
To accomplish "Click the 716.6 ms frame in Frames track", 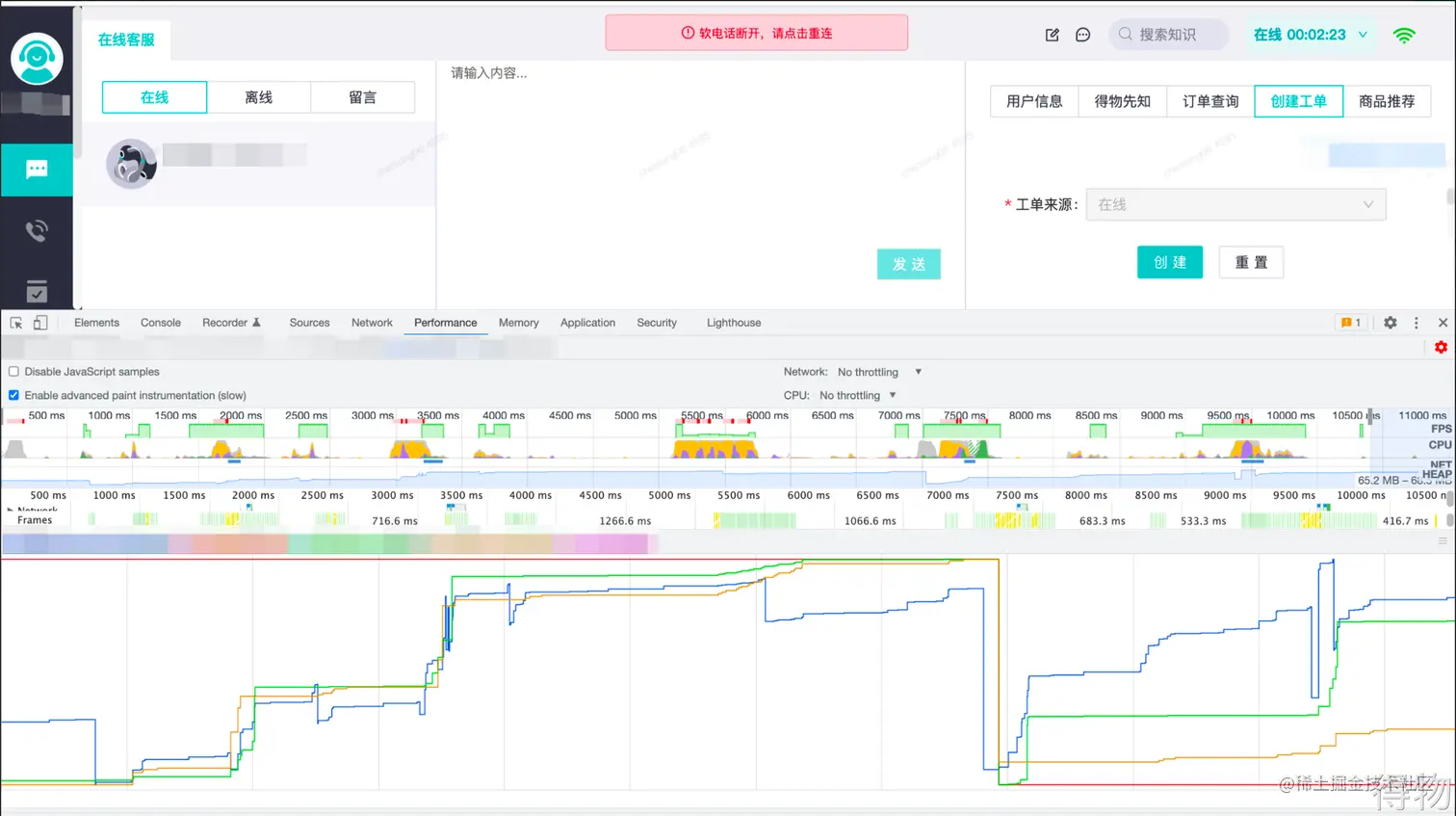I will [x=395, y=520].
